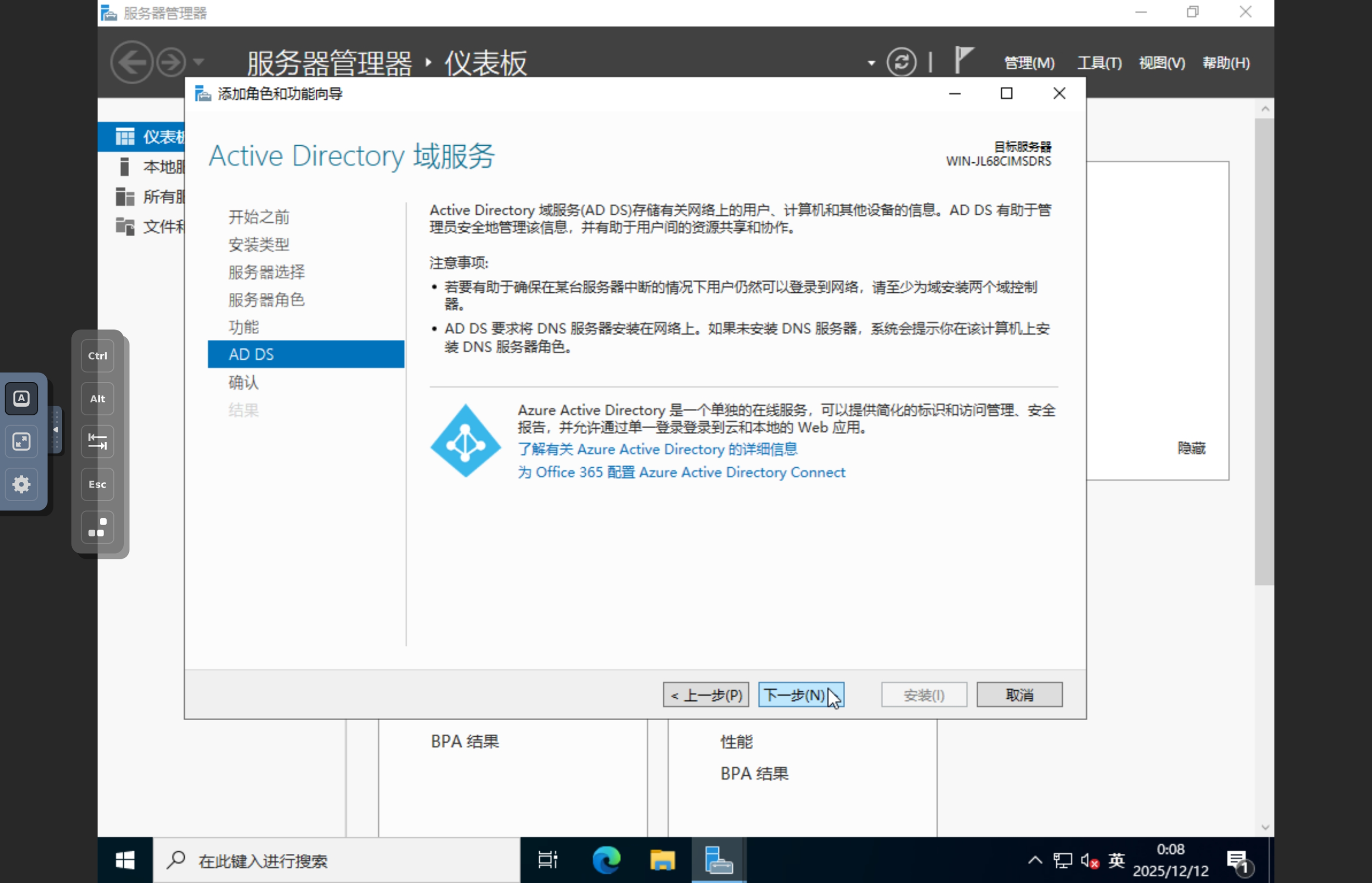Image resolution: width=1372 pixels, height=883 pixels.
Task: Click the 下一步(N) button
Action: pyautogui.click(x=800, y=695)
